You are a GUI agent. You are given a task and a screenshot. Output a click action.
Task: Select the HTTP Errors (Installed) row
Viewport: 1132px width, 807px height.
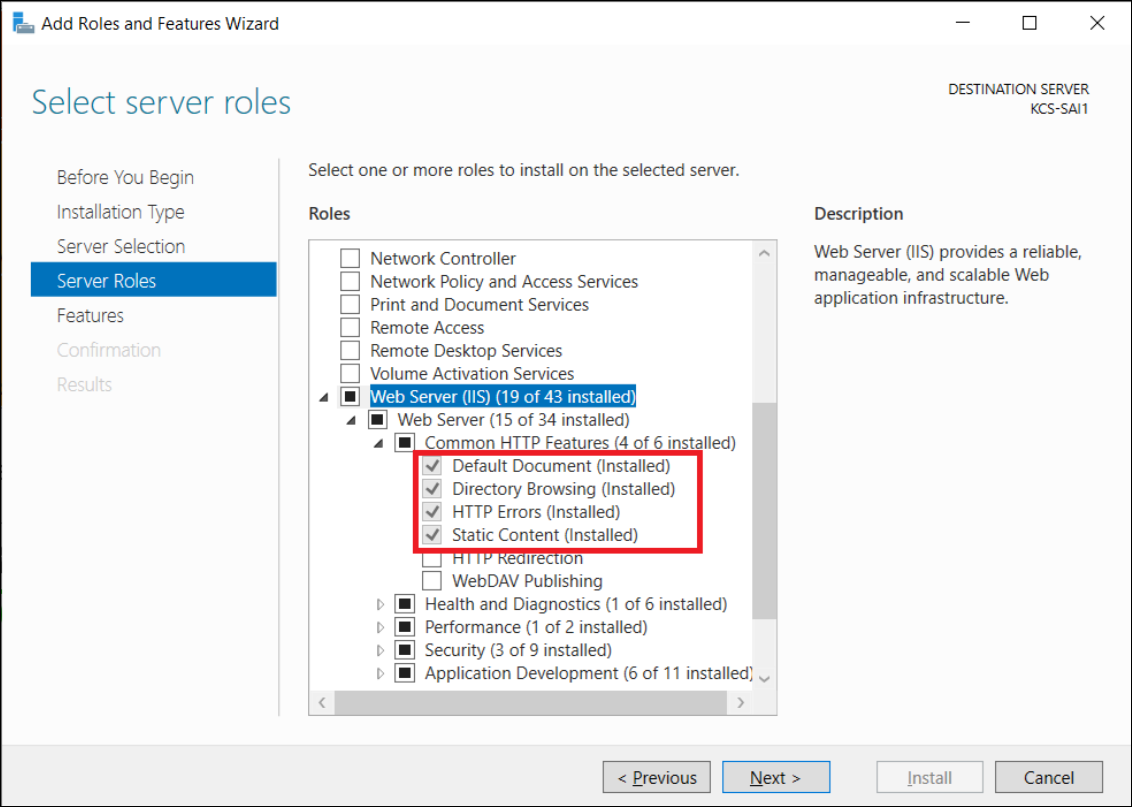pyautogui.click(x=536, y=512)
